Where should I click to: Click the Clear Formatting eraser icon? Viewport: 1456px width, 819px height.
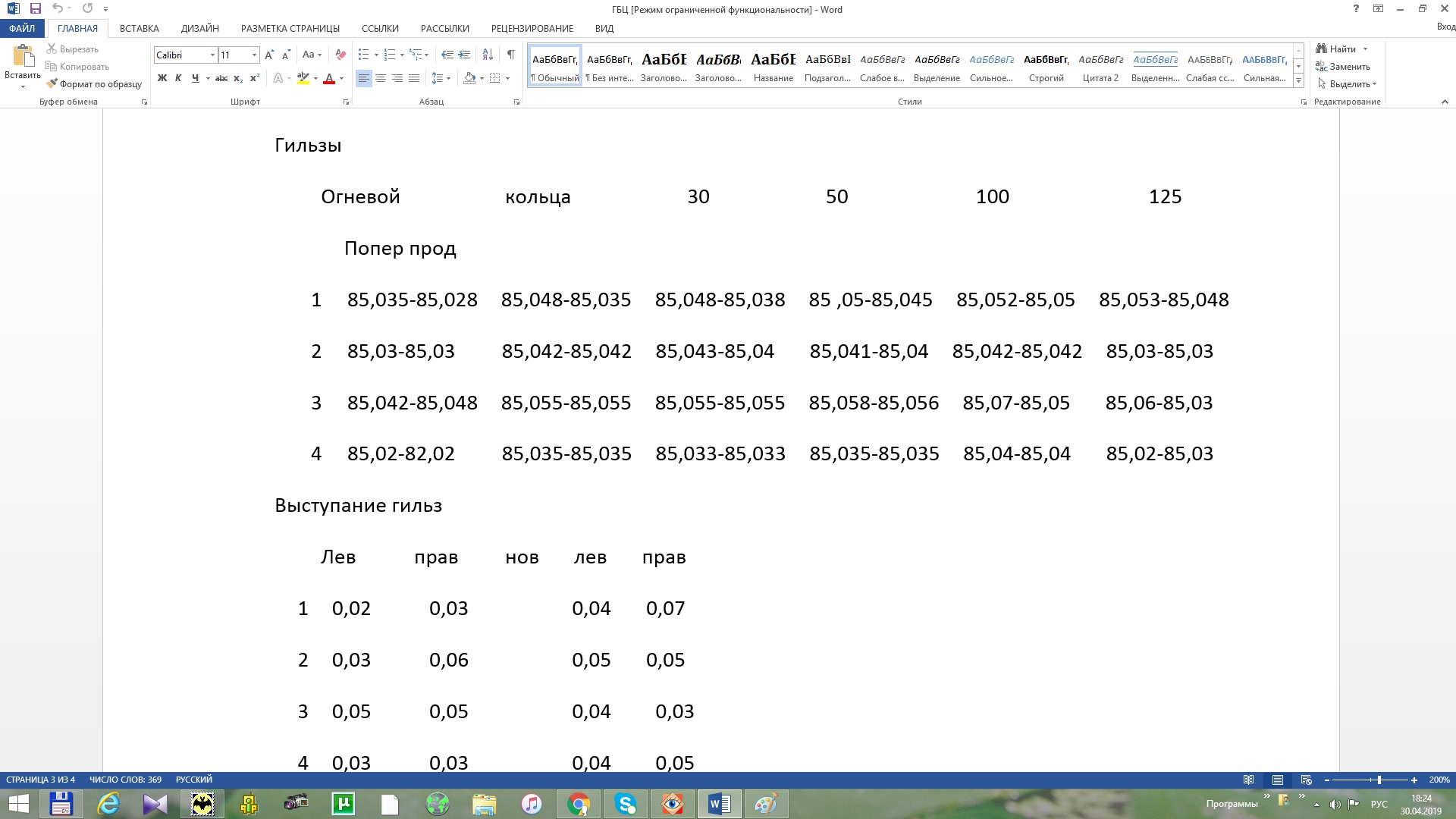click(x=340, y=55)
